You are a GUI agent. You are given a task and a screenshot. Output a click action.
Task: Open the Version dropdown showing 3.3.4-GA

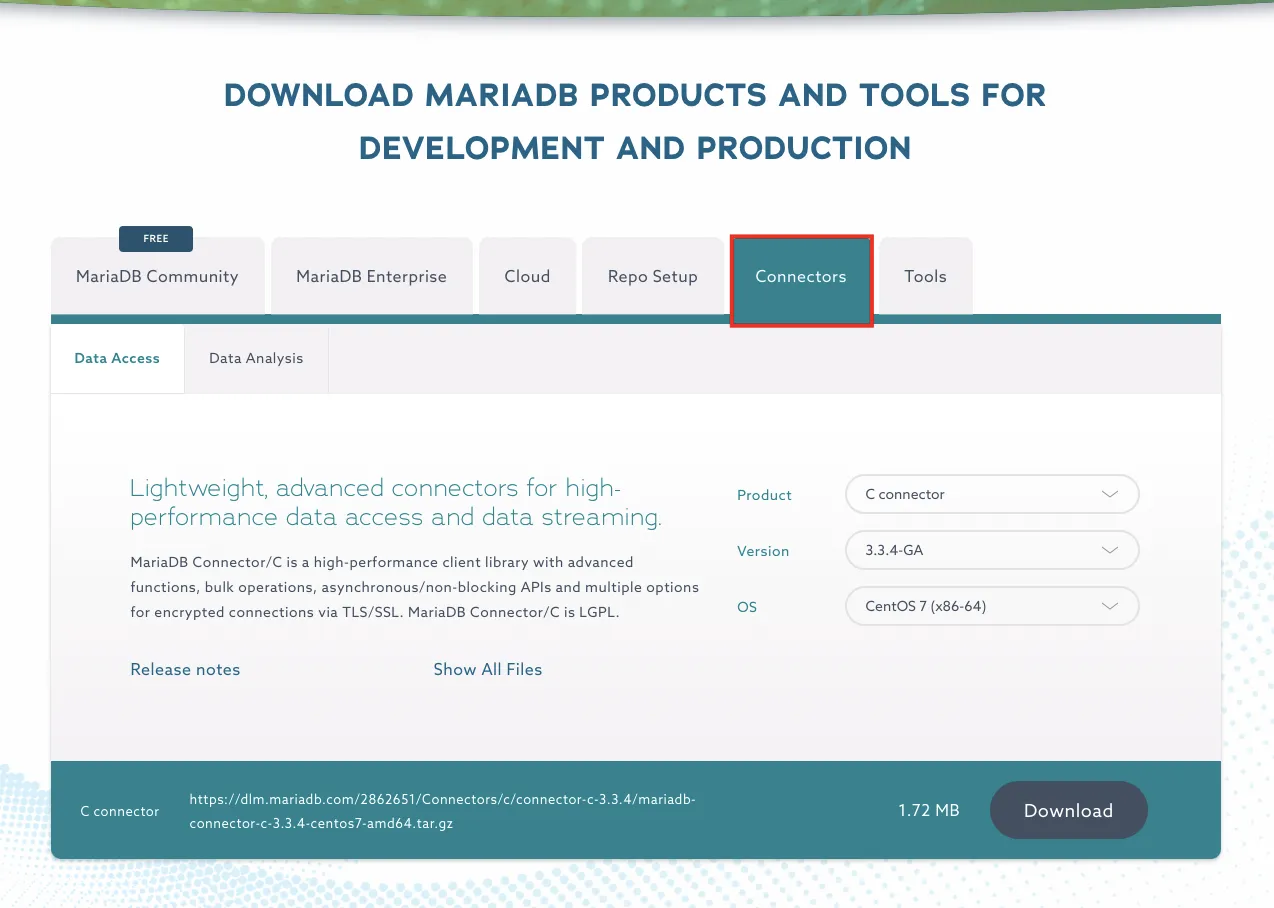coord(992,550)
